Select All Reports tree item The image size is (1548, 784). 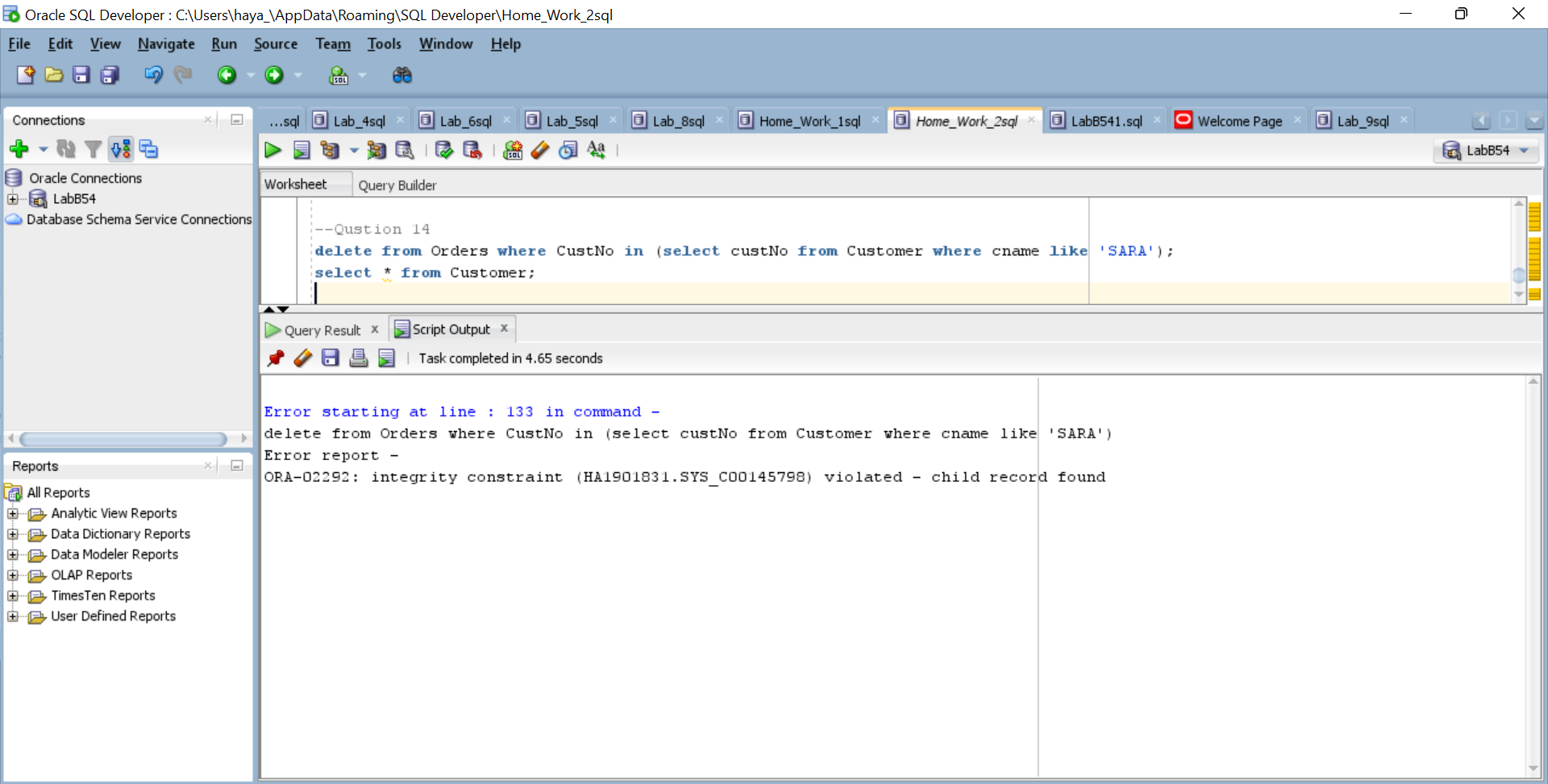tap(58, 492)
